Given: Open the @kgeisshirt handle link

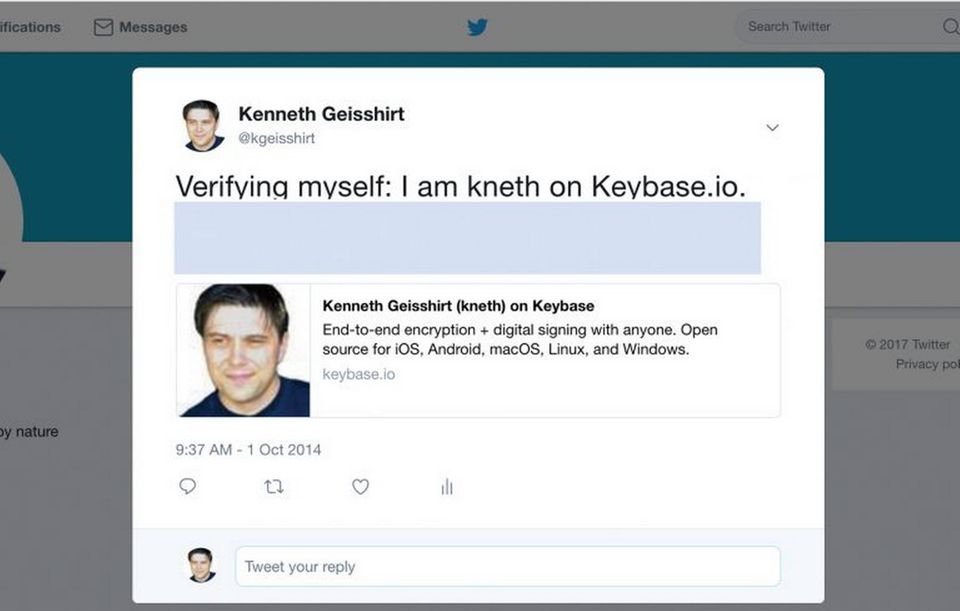Looking at the screenshot, I should coord(277,138).
